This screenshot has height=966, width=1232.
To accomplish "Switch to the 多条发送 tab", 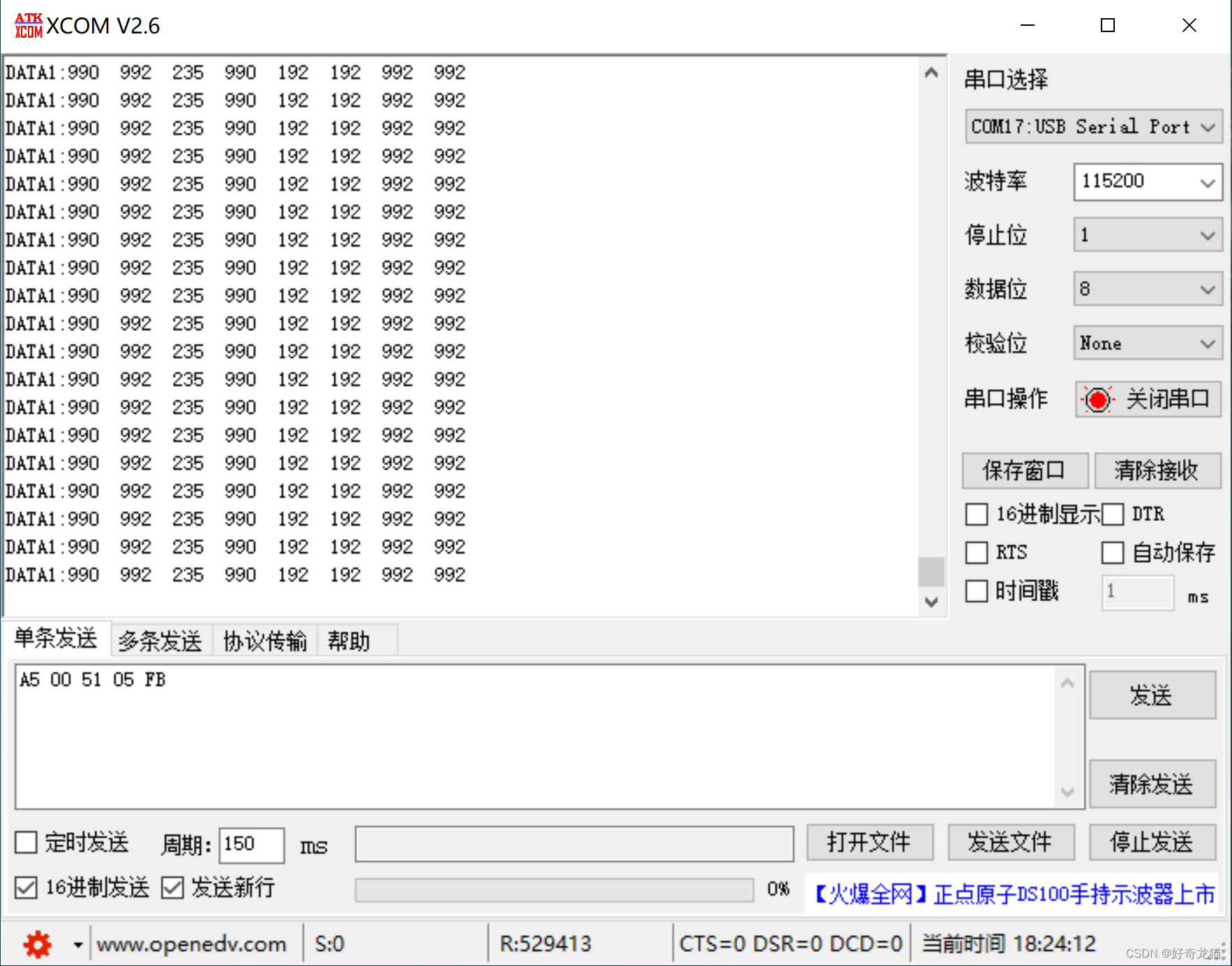I will [160, 640].
